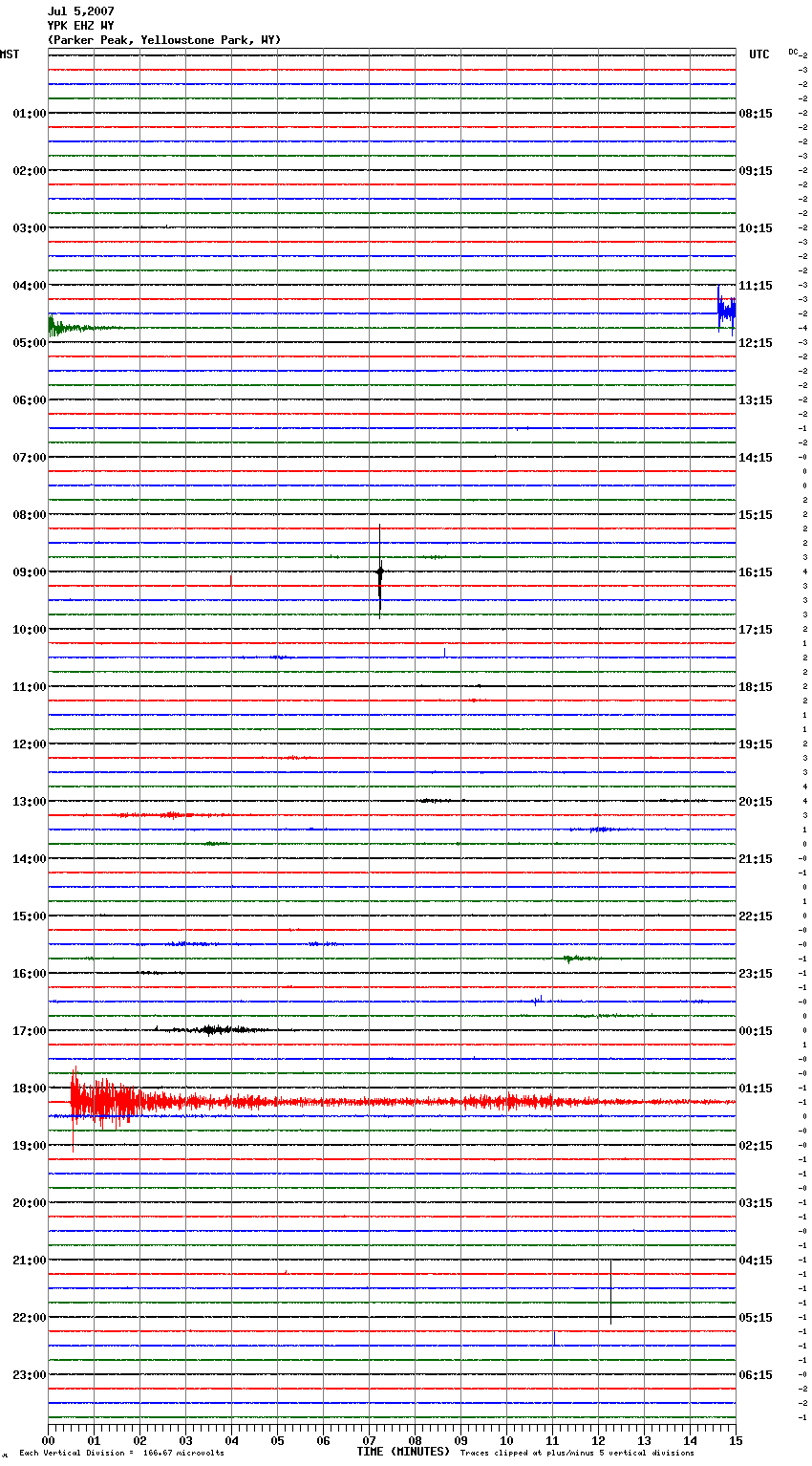Click minute tick 10 on bottom axis
Screen dimensions: 812x1466
pyautogui.click(x=506, y=1440)
